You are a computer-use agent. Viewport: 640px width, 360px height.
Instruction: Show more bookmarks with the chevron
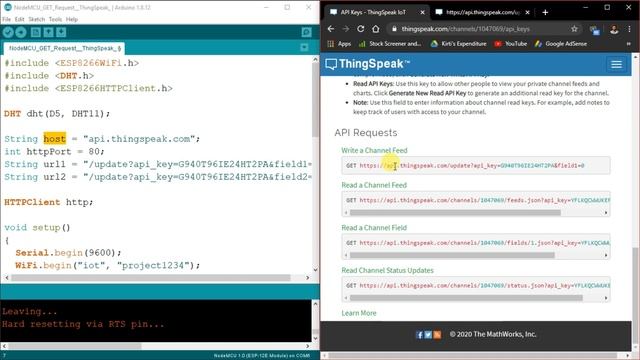pyautogui.click(x=629, y=44)
